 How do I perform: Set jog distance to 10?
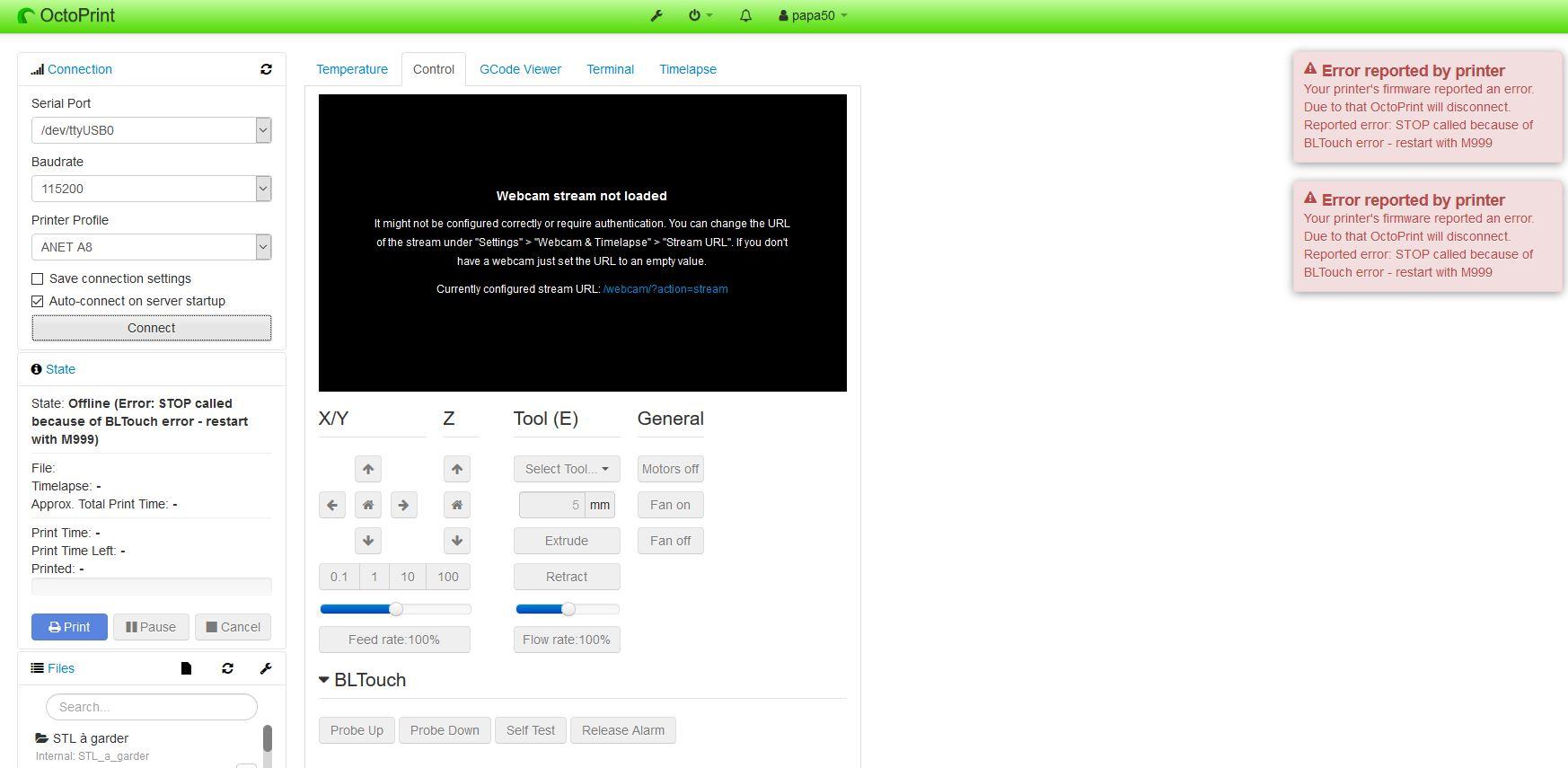[408, 577]
